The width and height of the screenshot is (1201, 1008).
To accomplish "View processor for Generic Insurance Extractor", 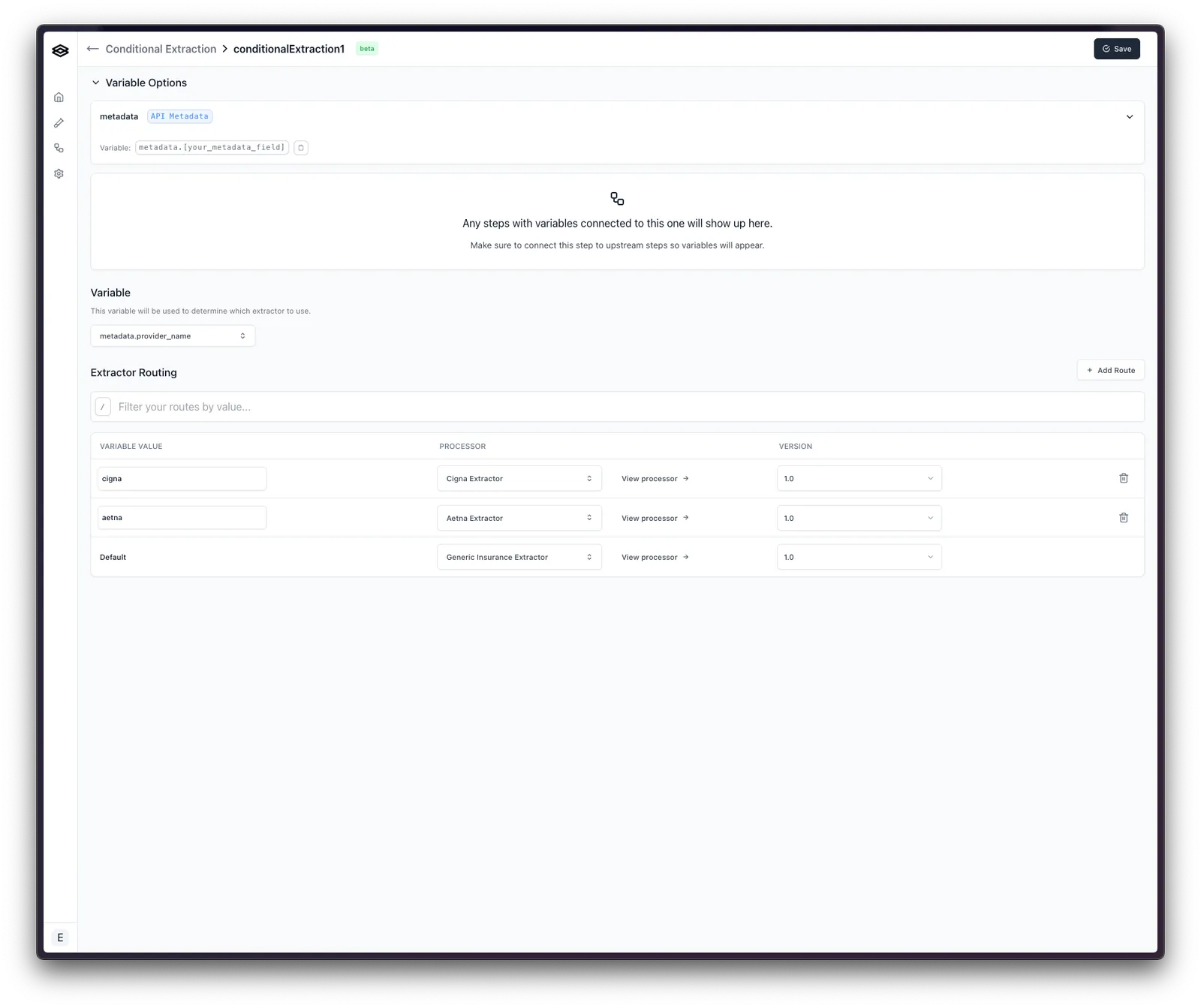I will coord(655,558).
